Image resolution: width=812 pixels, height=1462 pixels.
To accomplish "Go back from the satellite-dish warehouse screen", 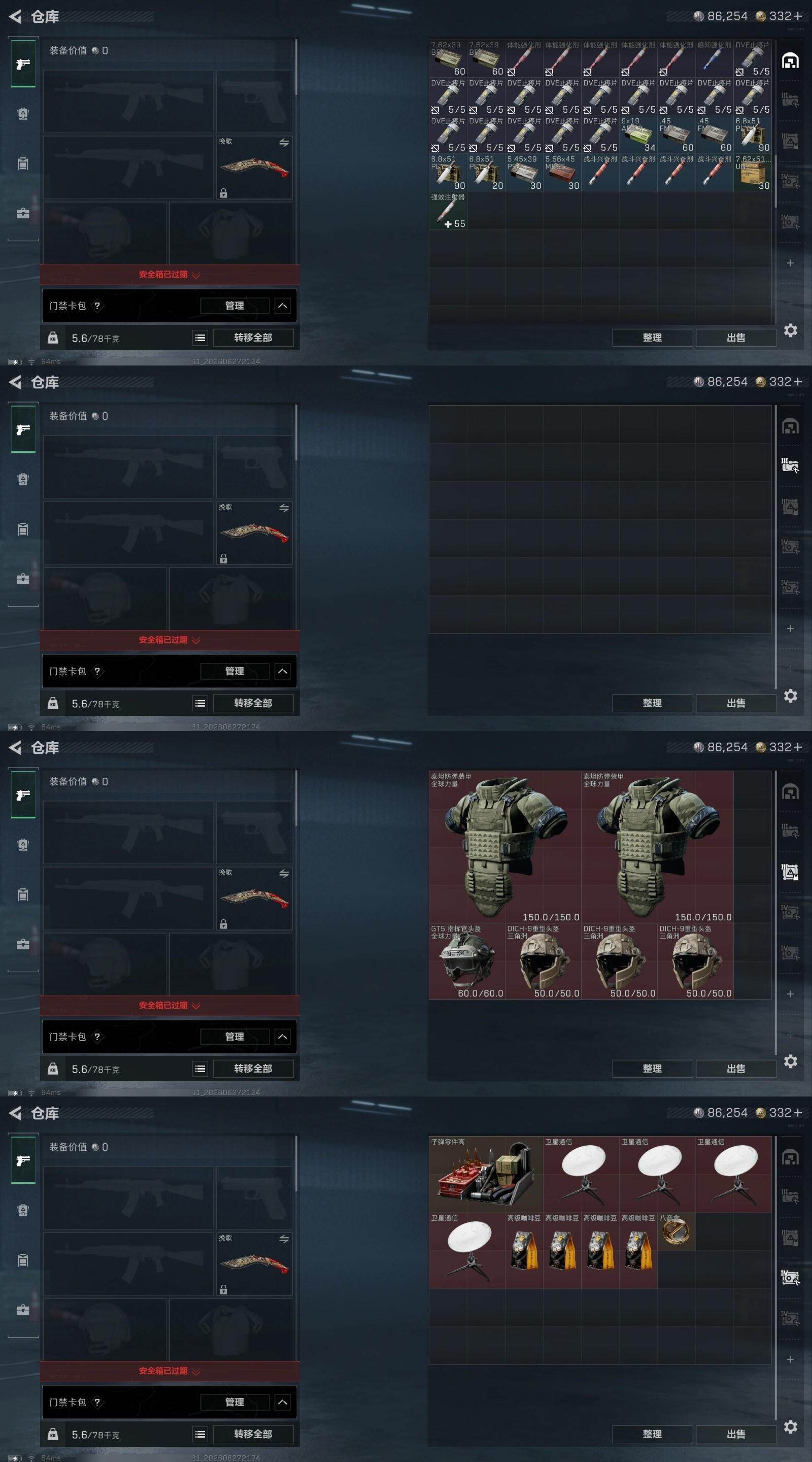I will coord(15,1113).
